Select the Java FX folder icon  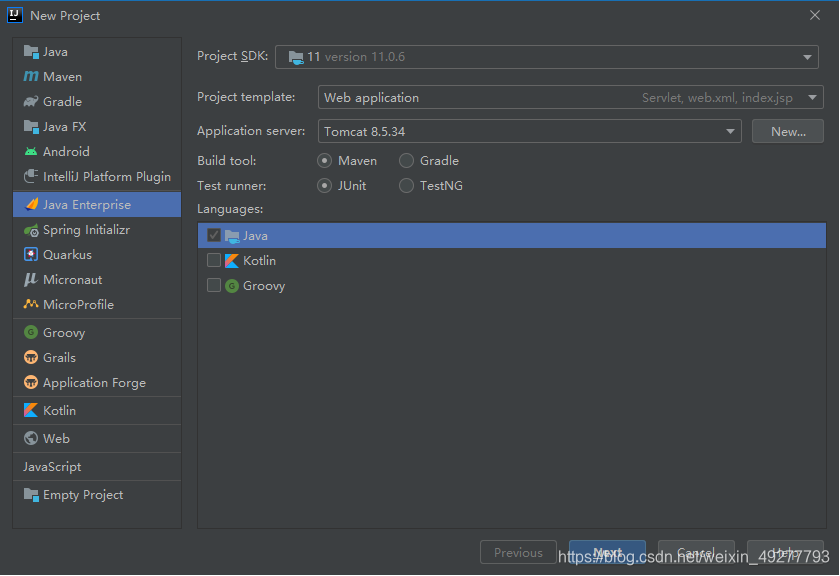coord(31,126)
